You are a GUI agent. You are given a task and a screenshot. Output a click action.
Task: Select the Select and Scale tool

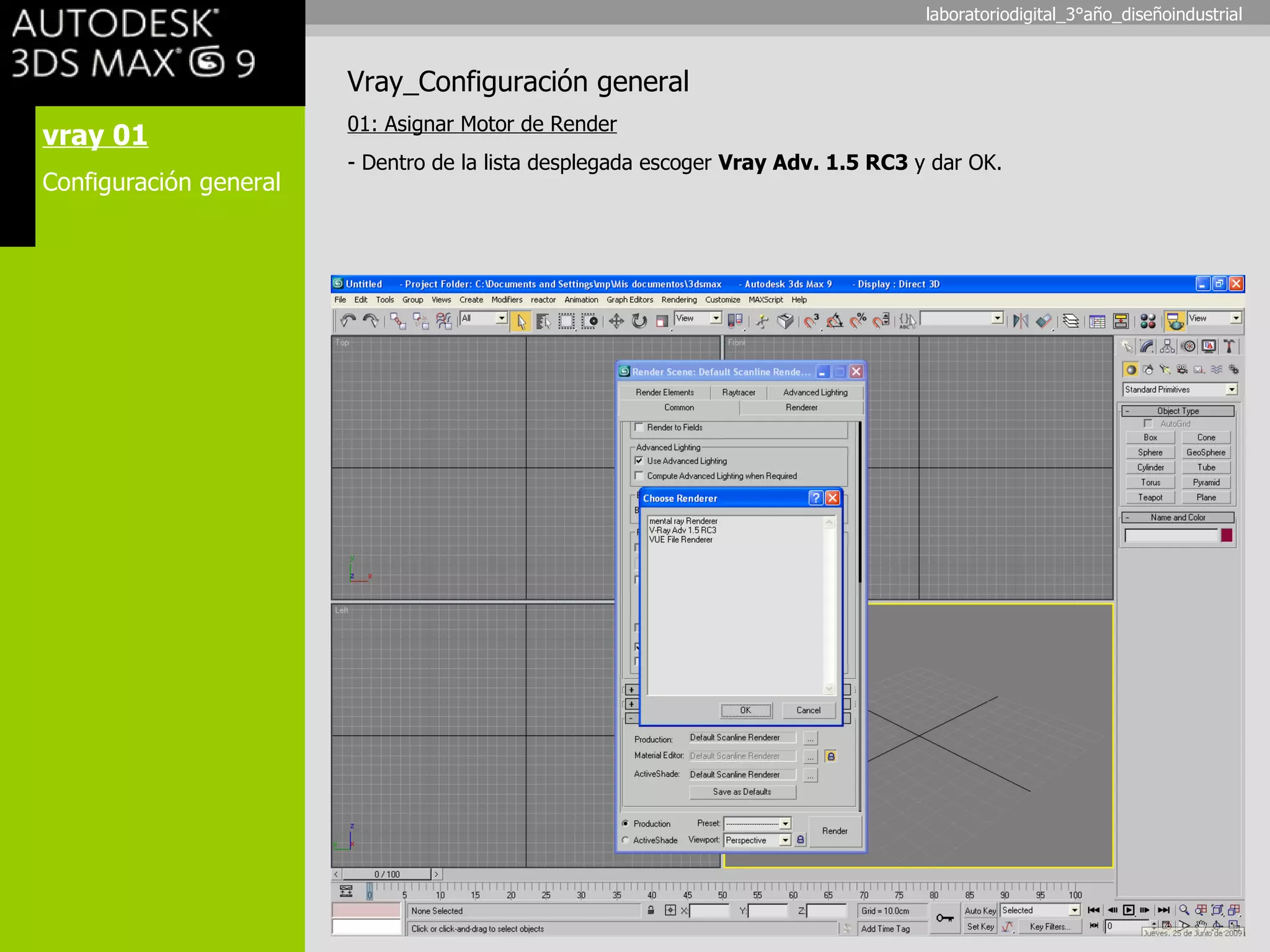click(662, 321)
